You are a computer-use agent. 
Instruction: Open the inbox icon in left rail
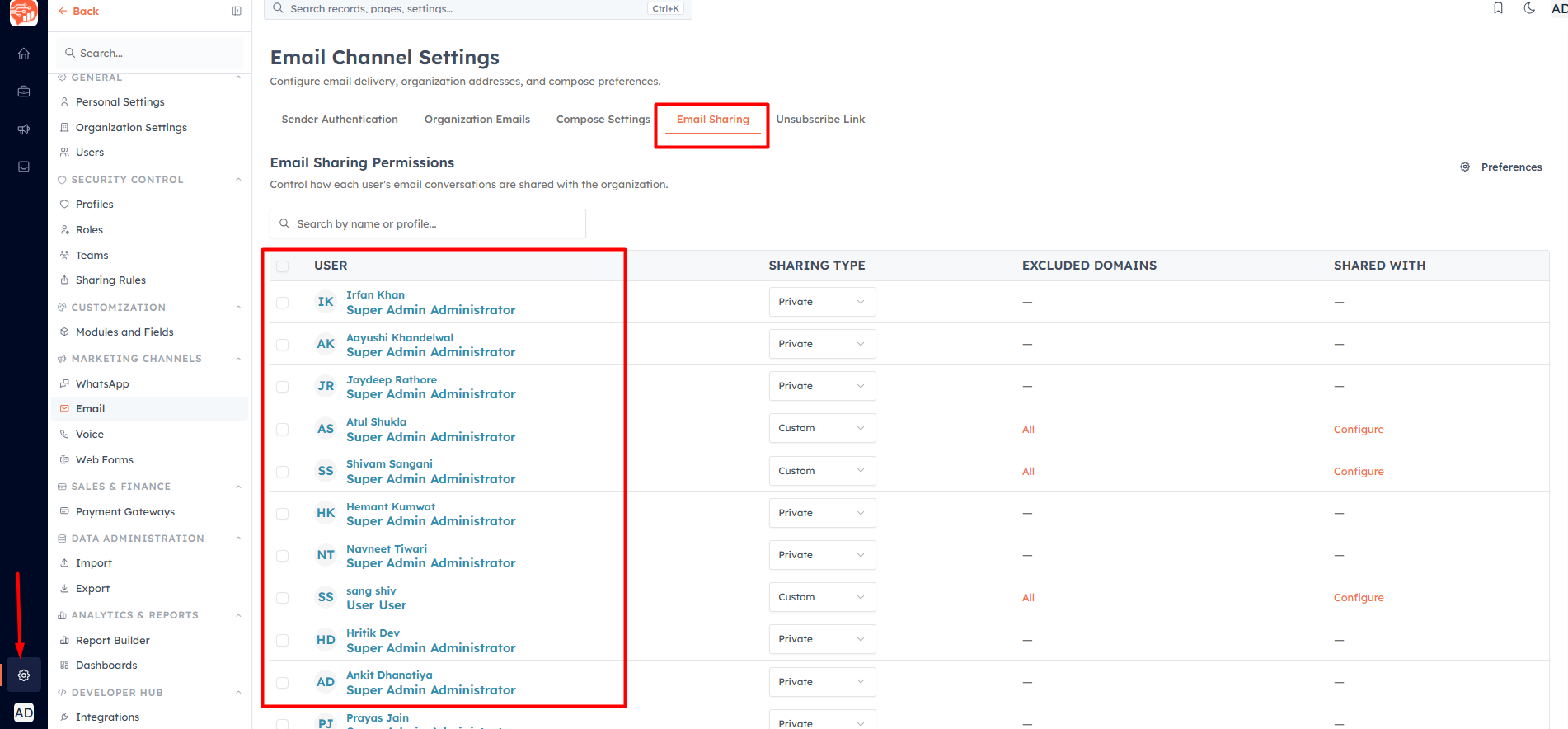click(x=24, y=167)
